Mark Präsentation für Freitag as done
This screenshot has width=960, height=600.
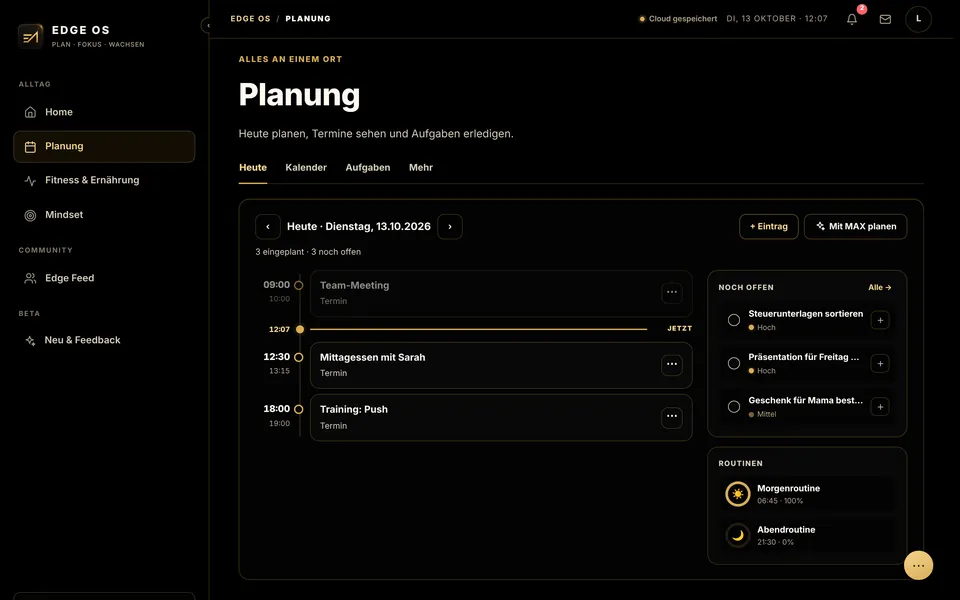pos(733,363)
